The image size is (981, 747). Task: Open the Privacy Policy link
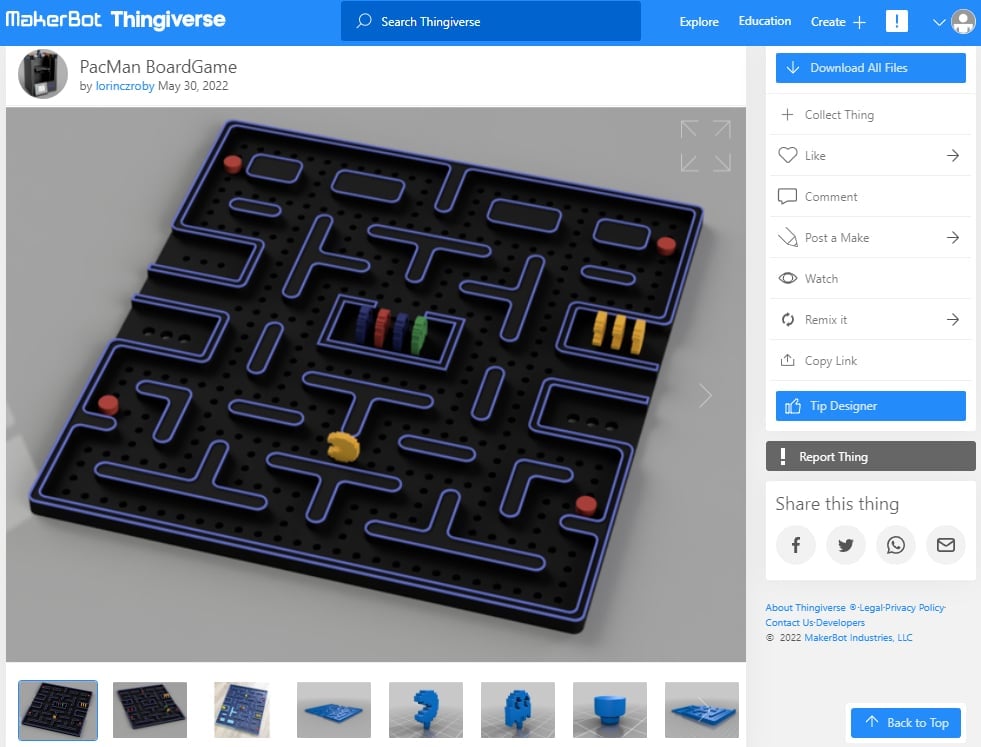[x=914, y=607]
